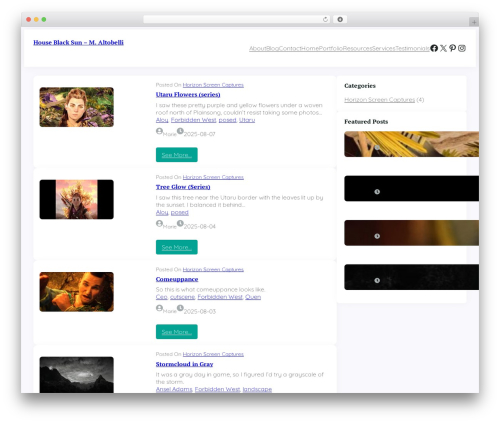Click Horizon Screen Captures above Utaru Flowers
Viewport: 500px width, 423px height.
click(213, 85)
